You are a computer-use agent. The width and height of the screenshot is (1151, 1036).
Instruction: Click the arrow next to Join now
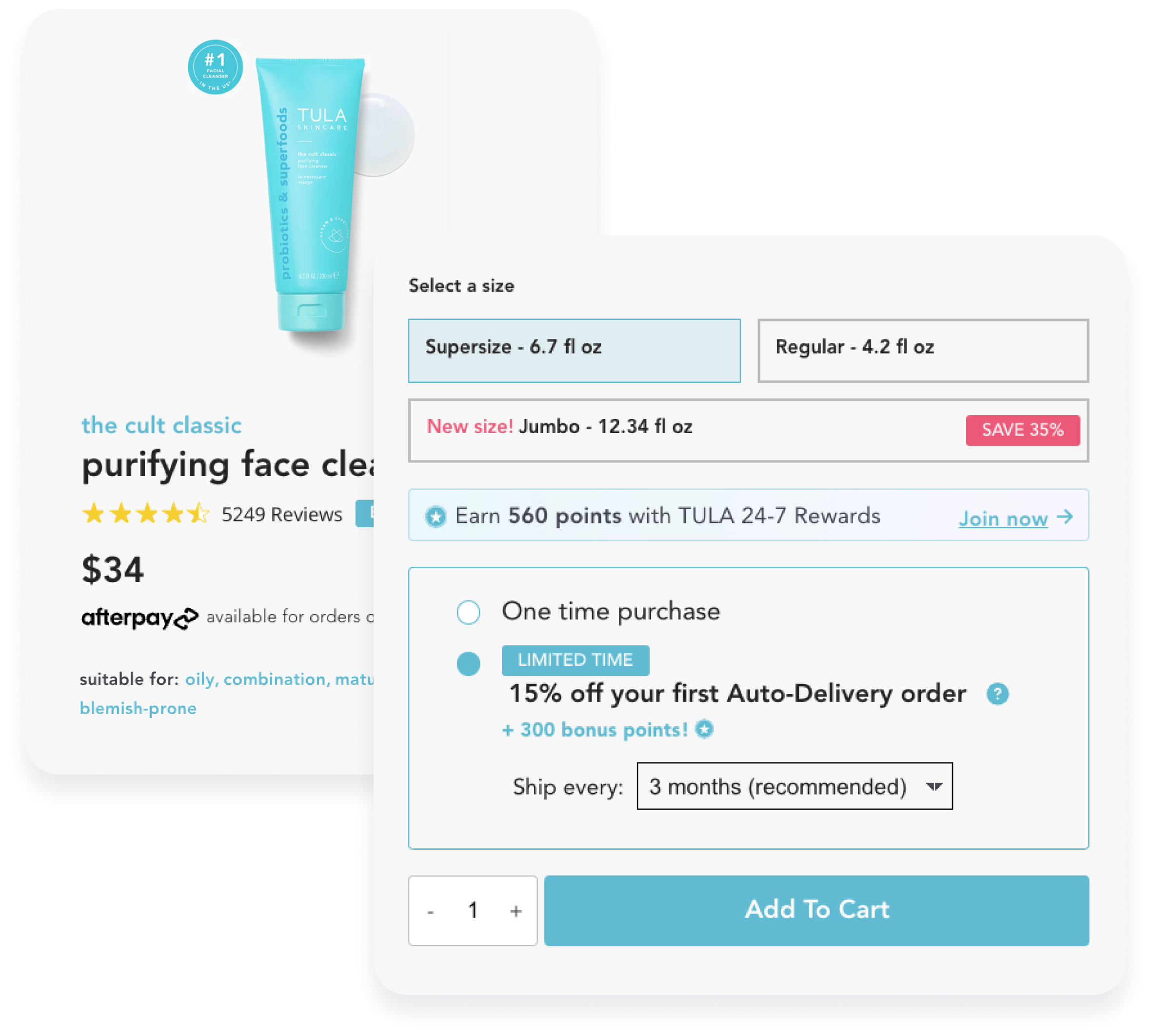[x=1065, y=517]
